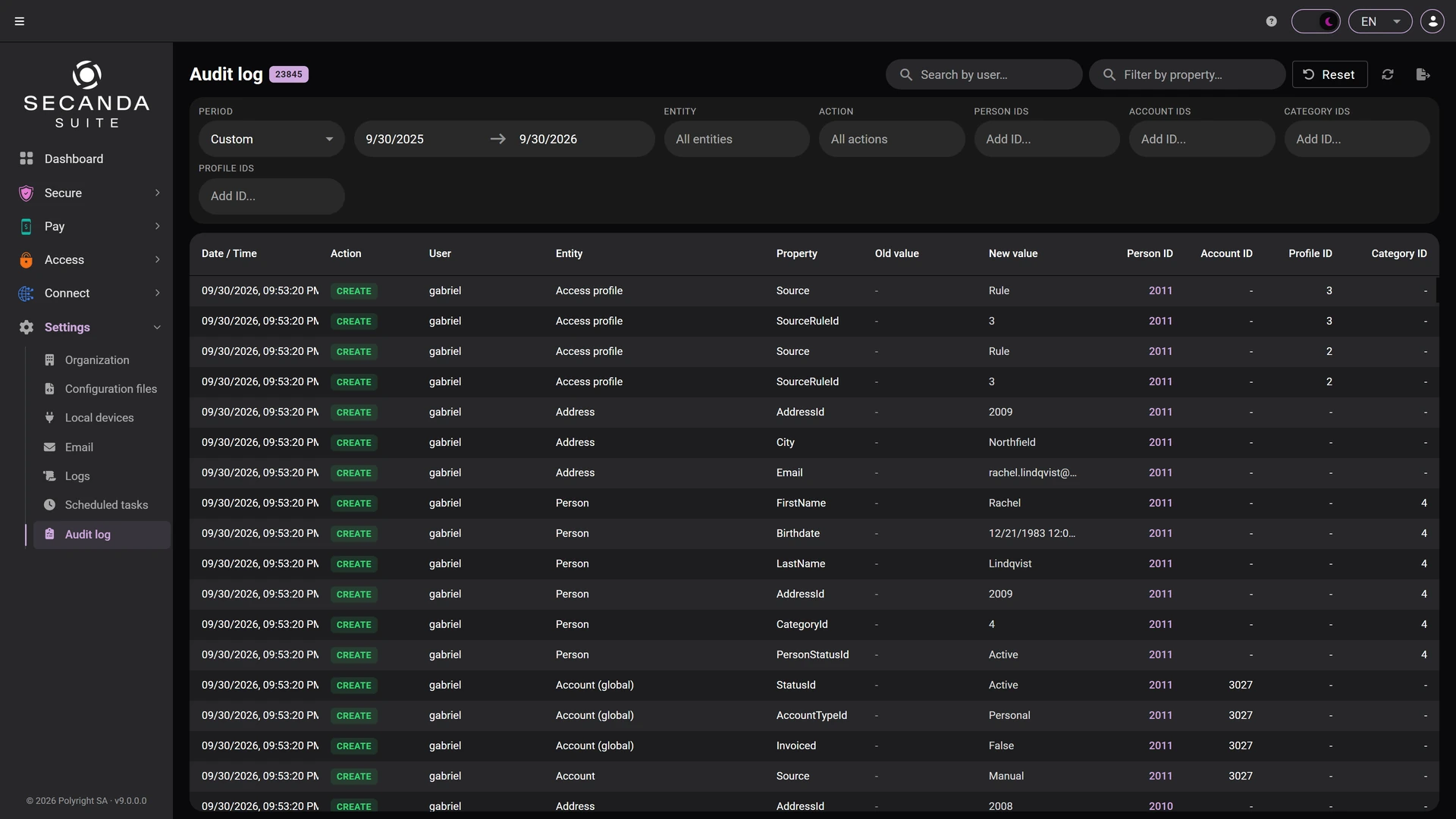
Task: Click the Account IDs Add ID field
Action: click(x=1202, y=139)
